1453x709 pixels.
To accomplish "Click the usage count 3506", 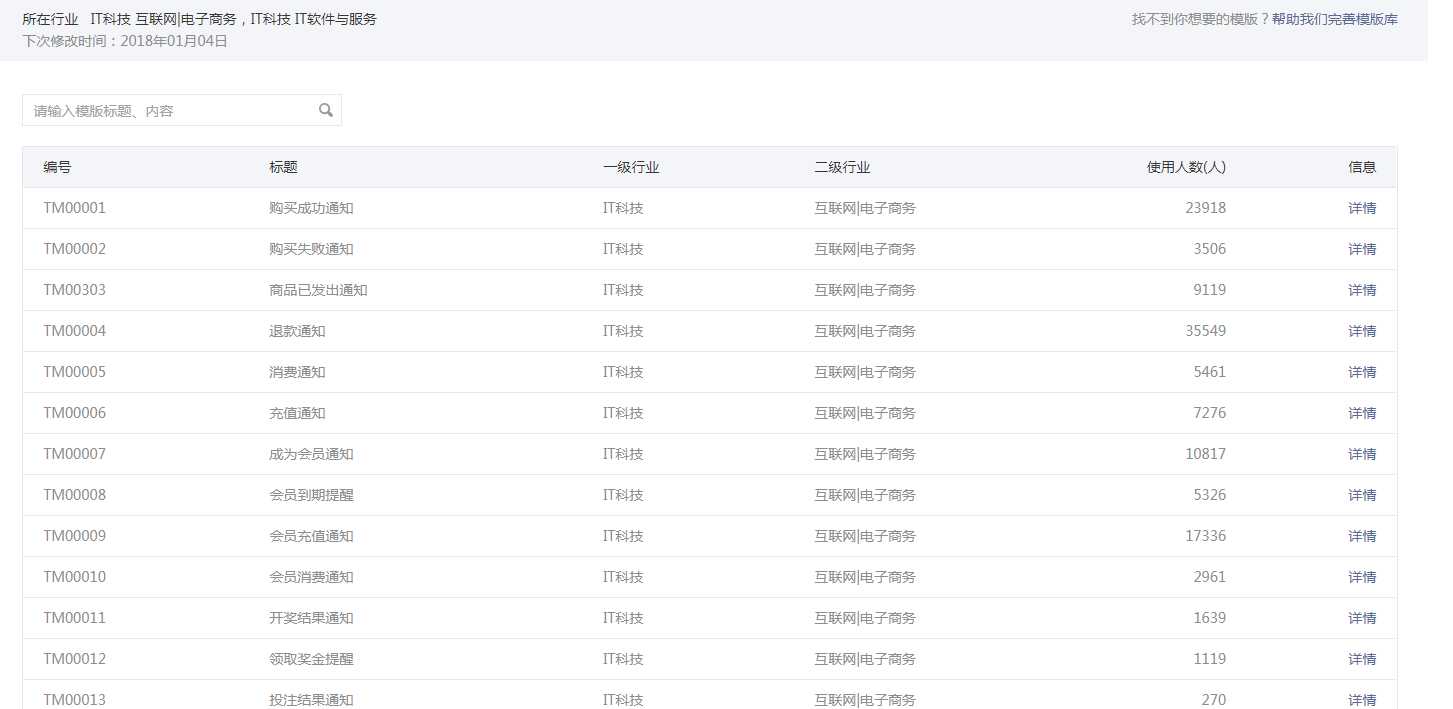I will click(x=1210, y=249).
